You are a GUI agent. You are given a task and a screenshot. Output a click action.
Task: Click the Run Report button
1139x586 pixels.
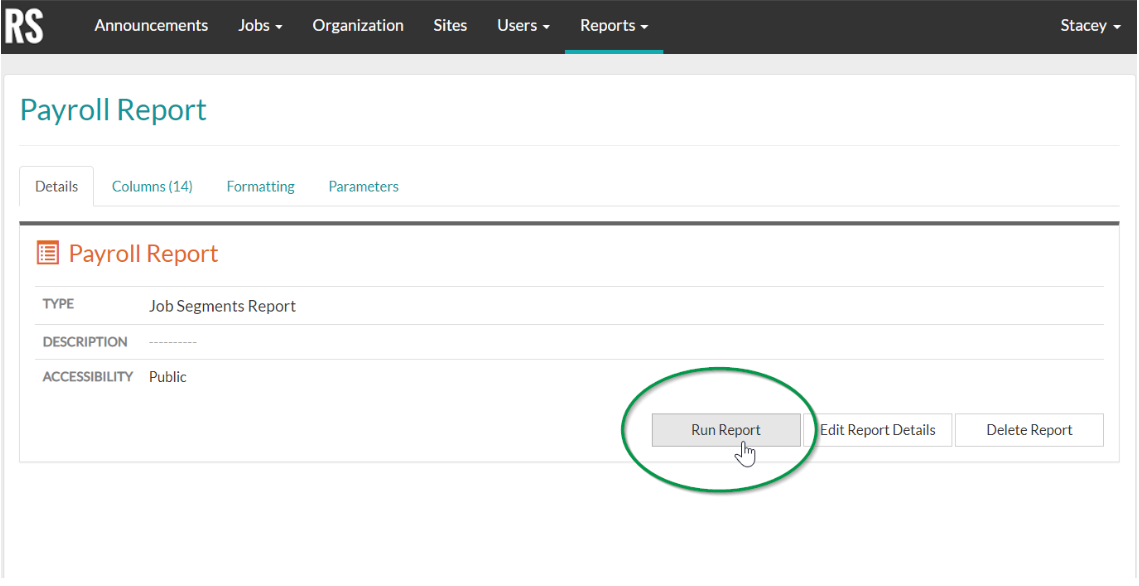[726, 429]
